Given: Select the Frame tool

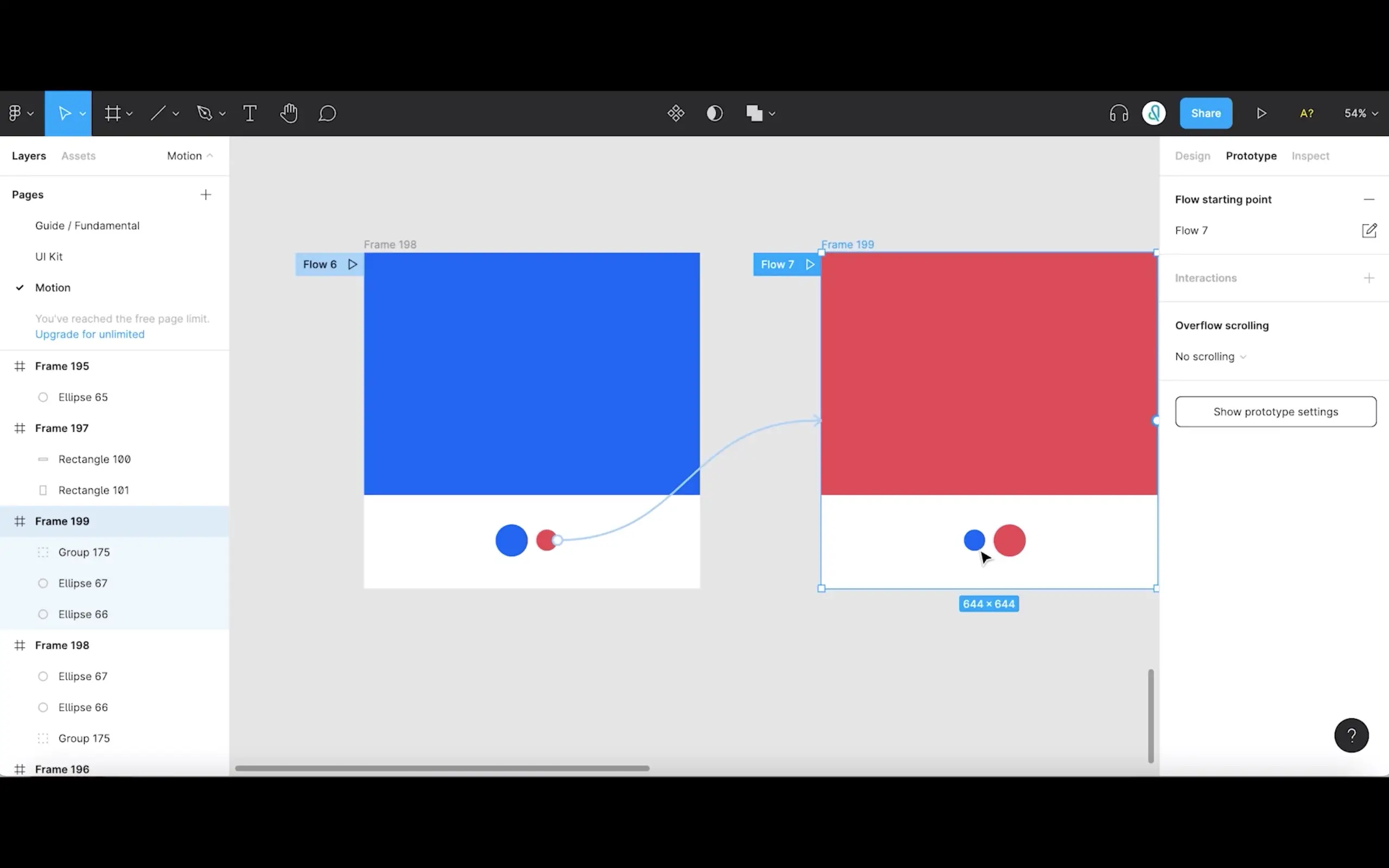Looking at the screenshot, I should 113,113.
